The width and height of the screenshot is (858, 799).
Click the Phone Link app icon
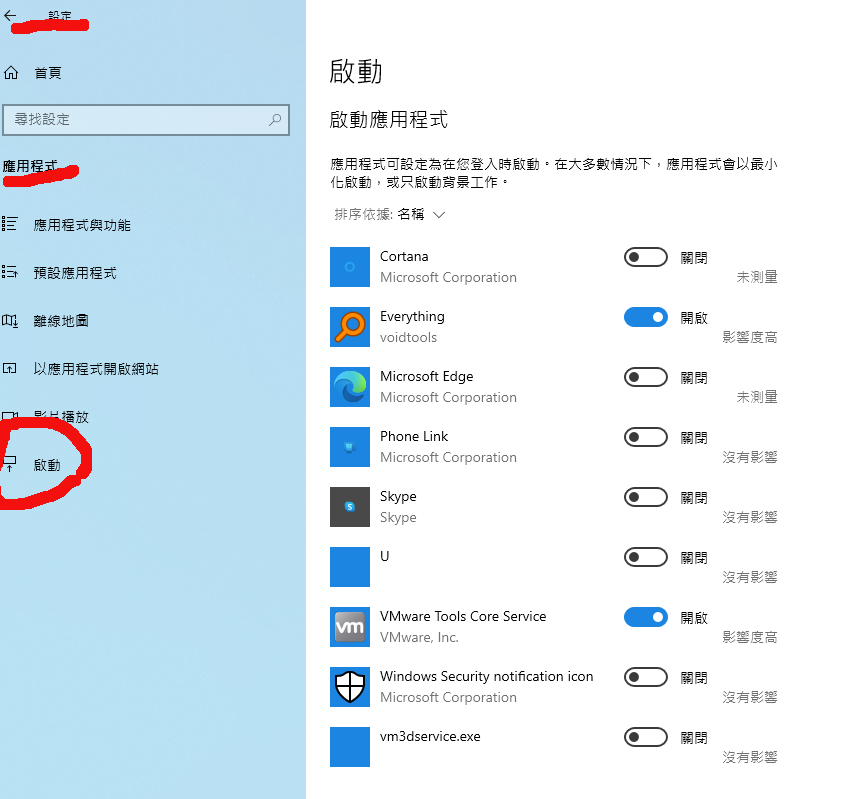point(350,447)
